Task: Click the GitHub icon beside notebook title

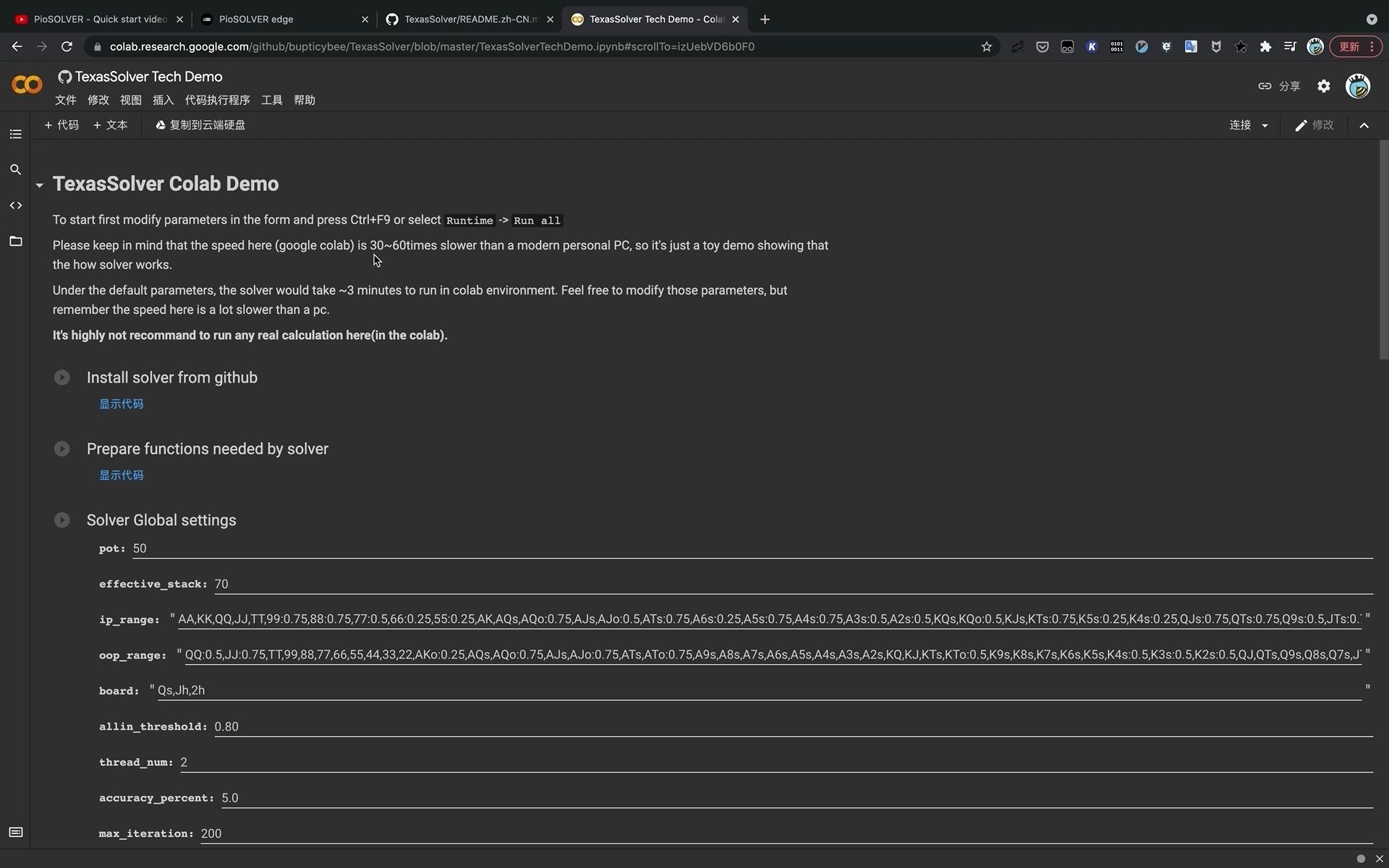Action: 64,77
